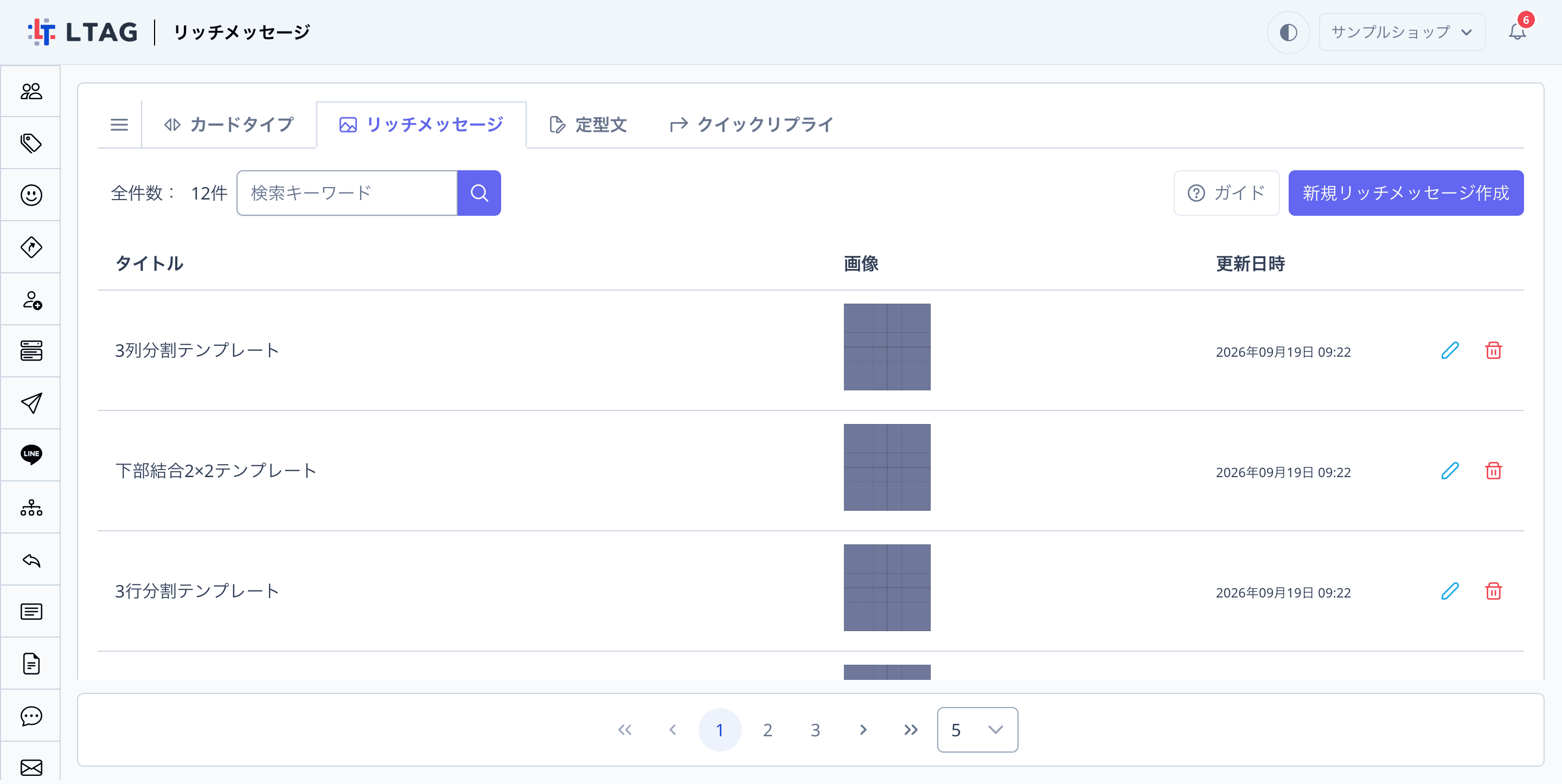The image size is (1562, 784).
Task: Delete 3列分割テンプレート with trash icon
Action: [1494, 350]
